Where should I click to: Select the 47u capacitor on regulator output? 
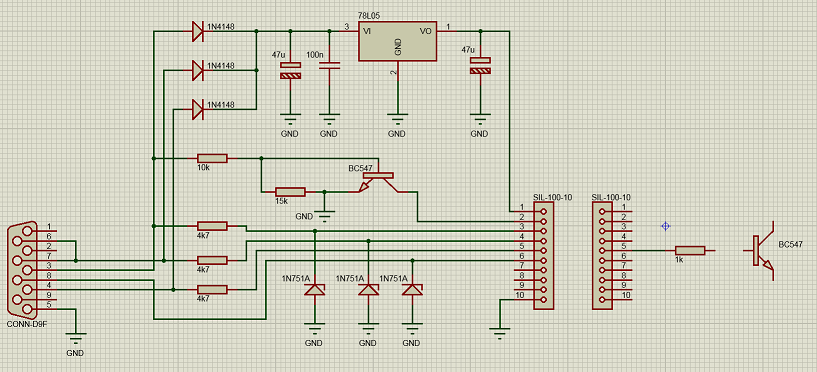[480, 65]
